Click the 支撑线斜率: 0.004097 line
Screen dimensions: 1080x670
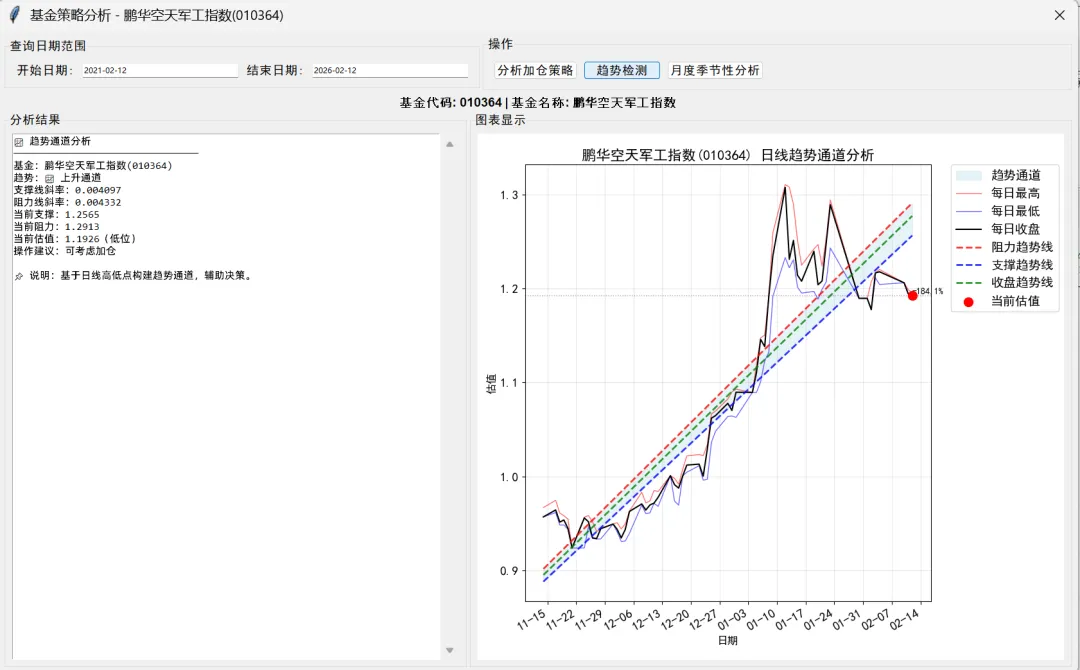click(68, 190)
